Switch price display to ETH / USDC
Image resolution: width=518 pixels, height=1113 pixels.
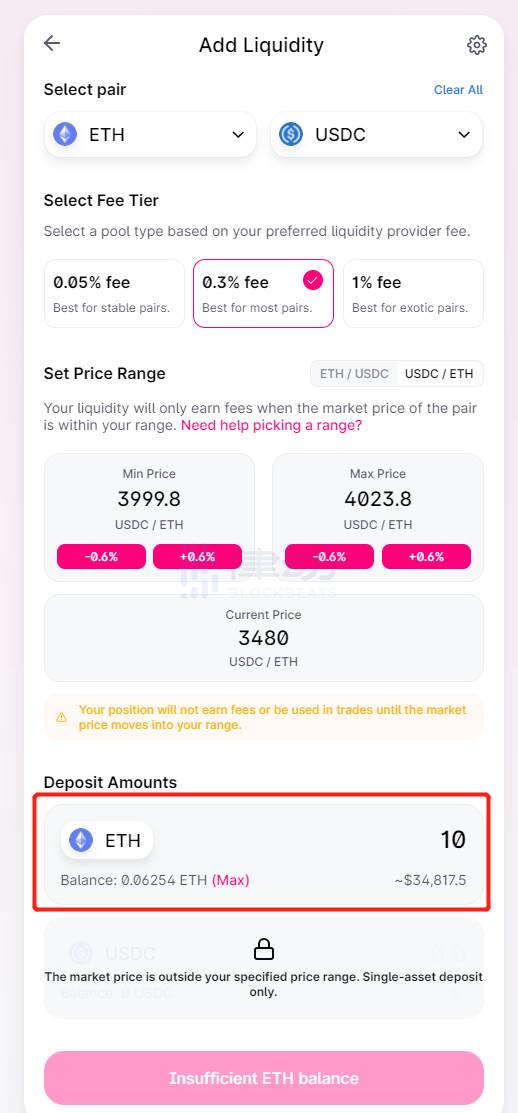coord(354,373)
